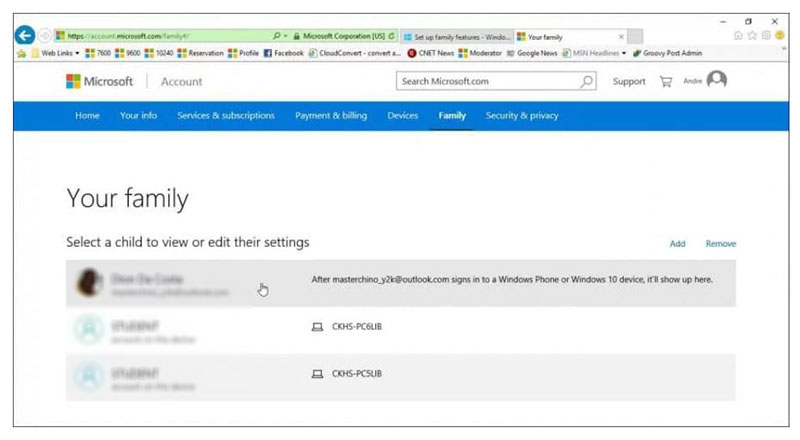Open the Moderator bookmark
The width and height of the screenshot is (800, 440).
480,53
